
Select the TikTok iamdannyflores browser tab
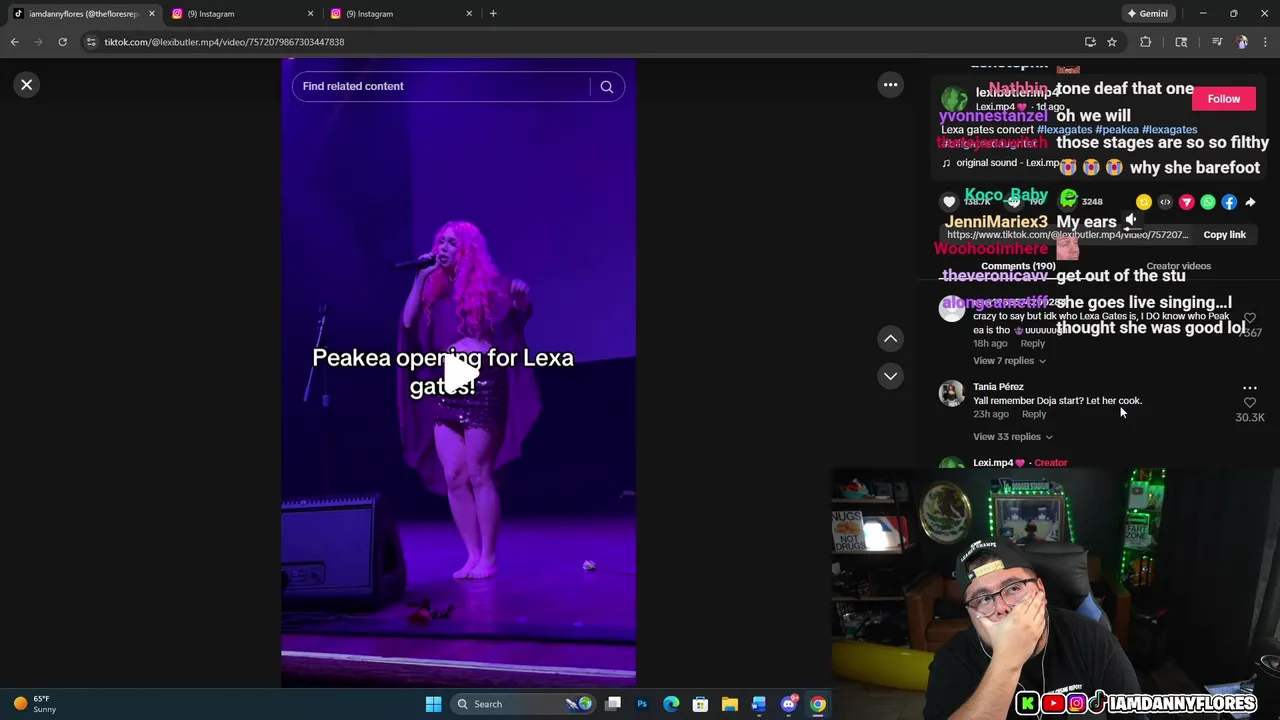click(82, 14)
